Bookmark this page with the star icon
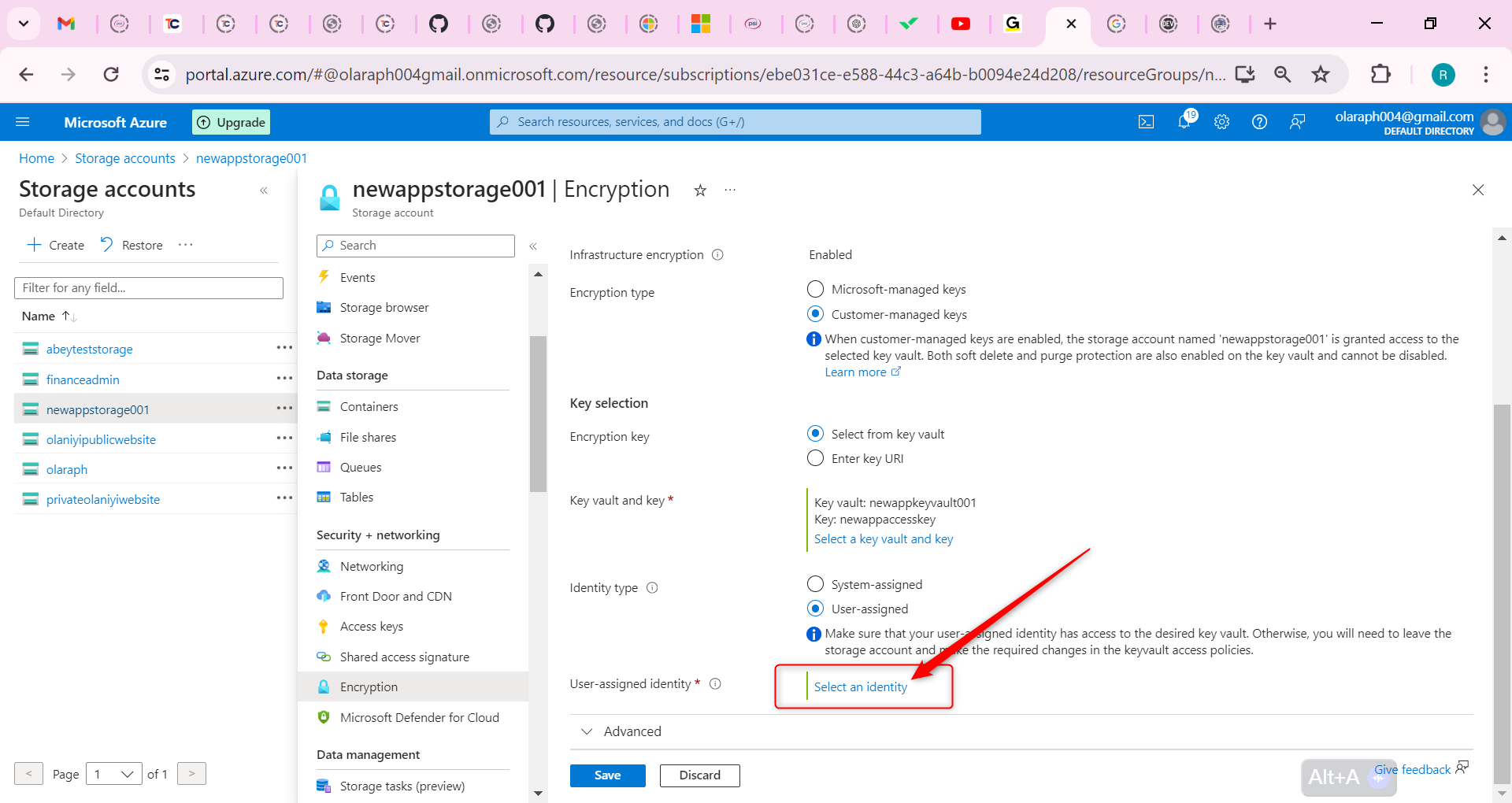1512x803 pixels. pyautogui.click(x=1321, y=74)
